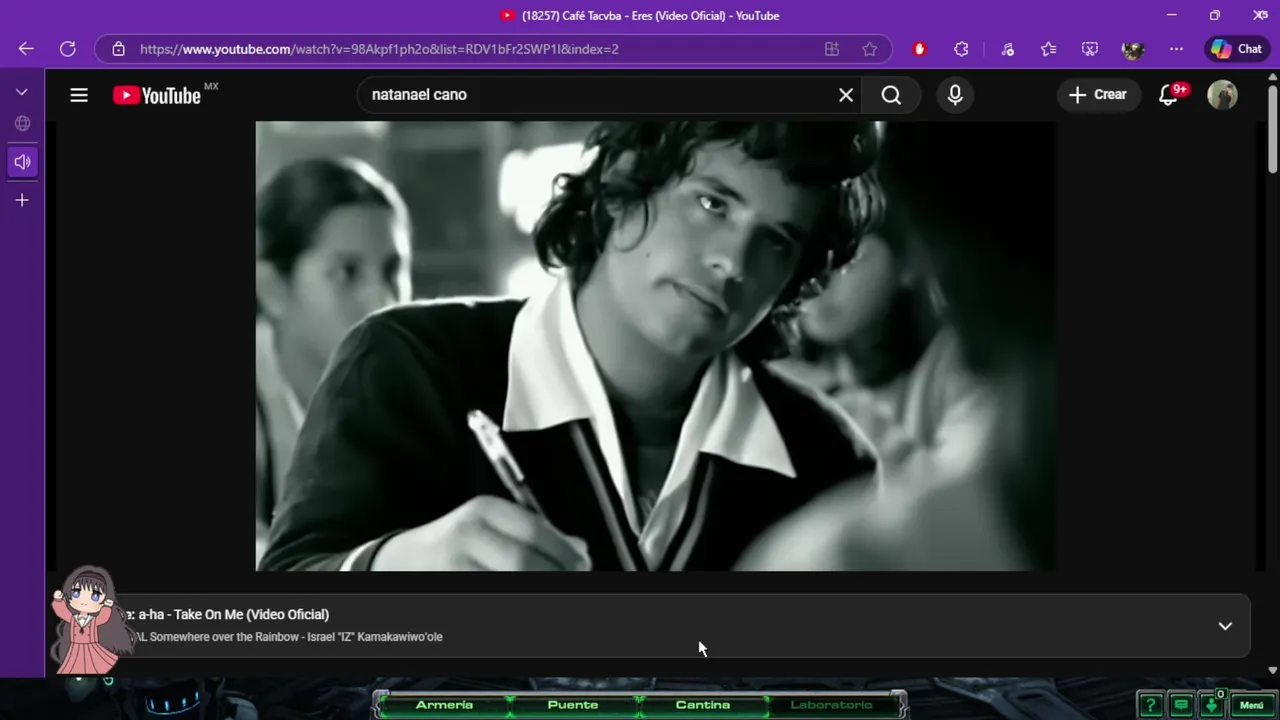Screen dimensions: 1280x720
Task: Open the media control music note icon
Action: pos(1008,49)
